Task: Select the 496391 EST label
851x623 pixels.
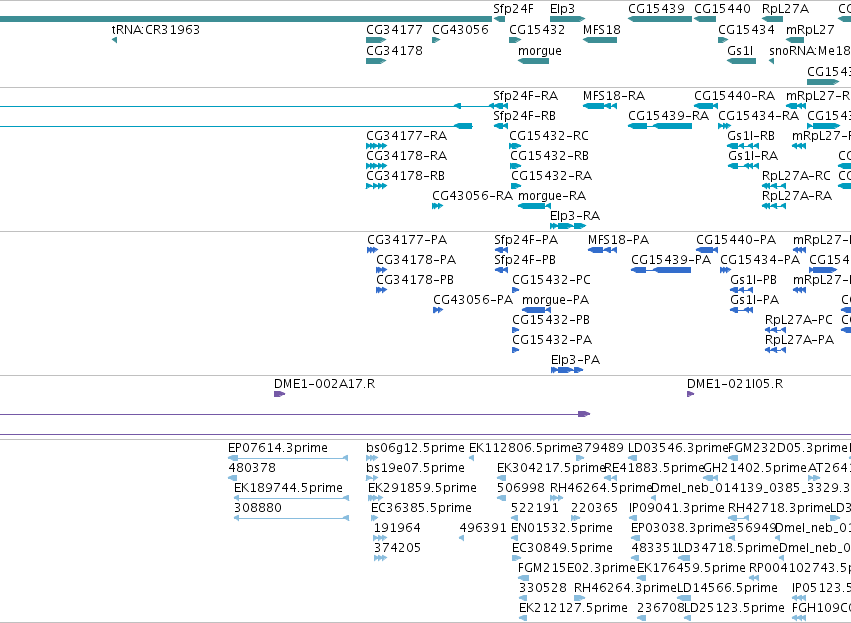Action: pos(482,529)
